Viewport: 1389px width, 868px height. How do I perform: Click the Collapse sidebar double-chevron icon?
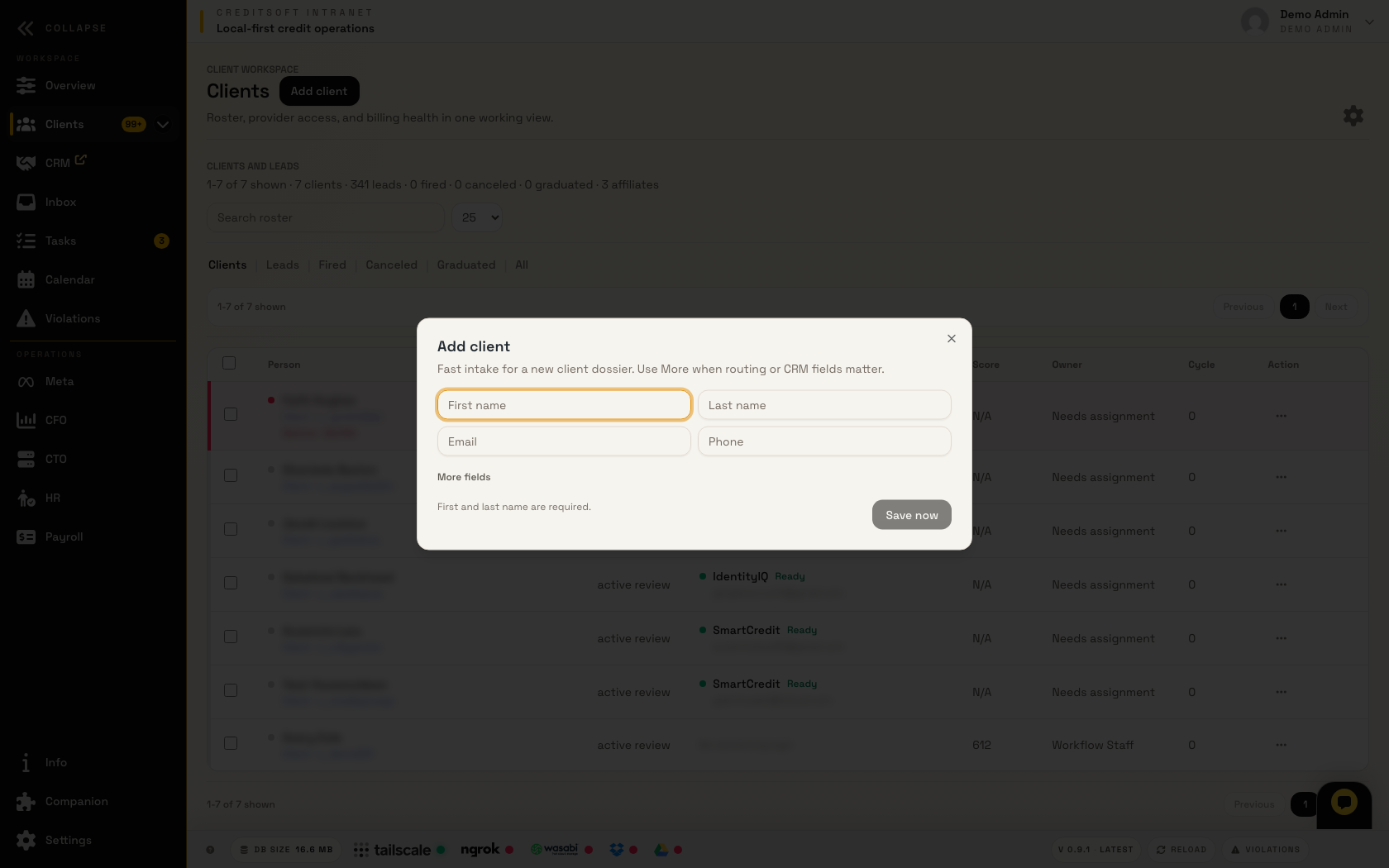[26, 28]
